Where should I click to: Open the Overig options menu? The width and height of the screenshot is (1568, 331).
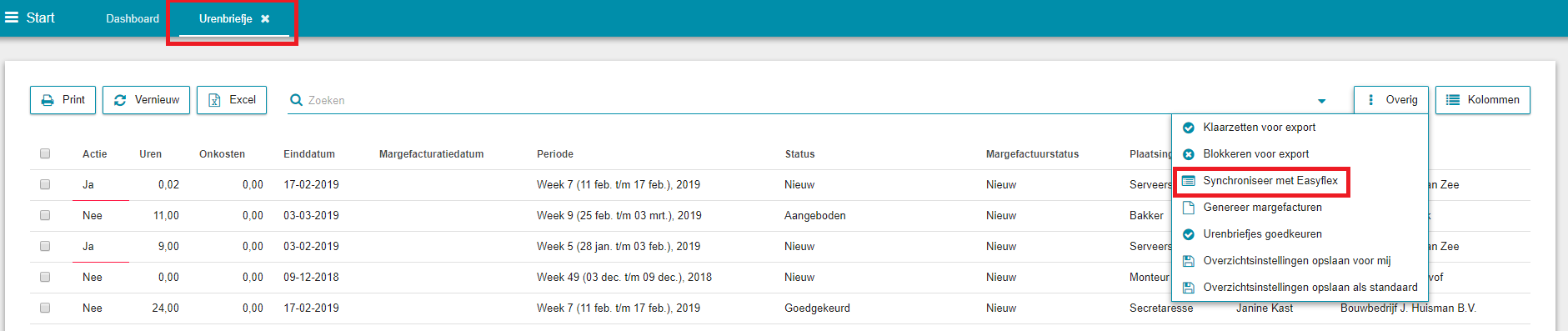(x=1390, y=100)
